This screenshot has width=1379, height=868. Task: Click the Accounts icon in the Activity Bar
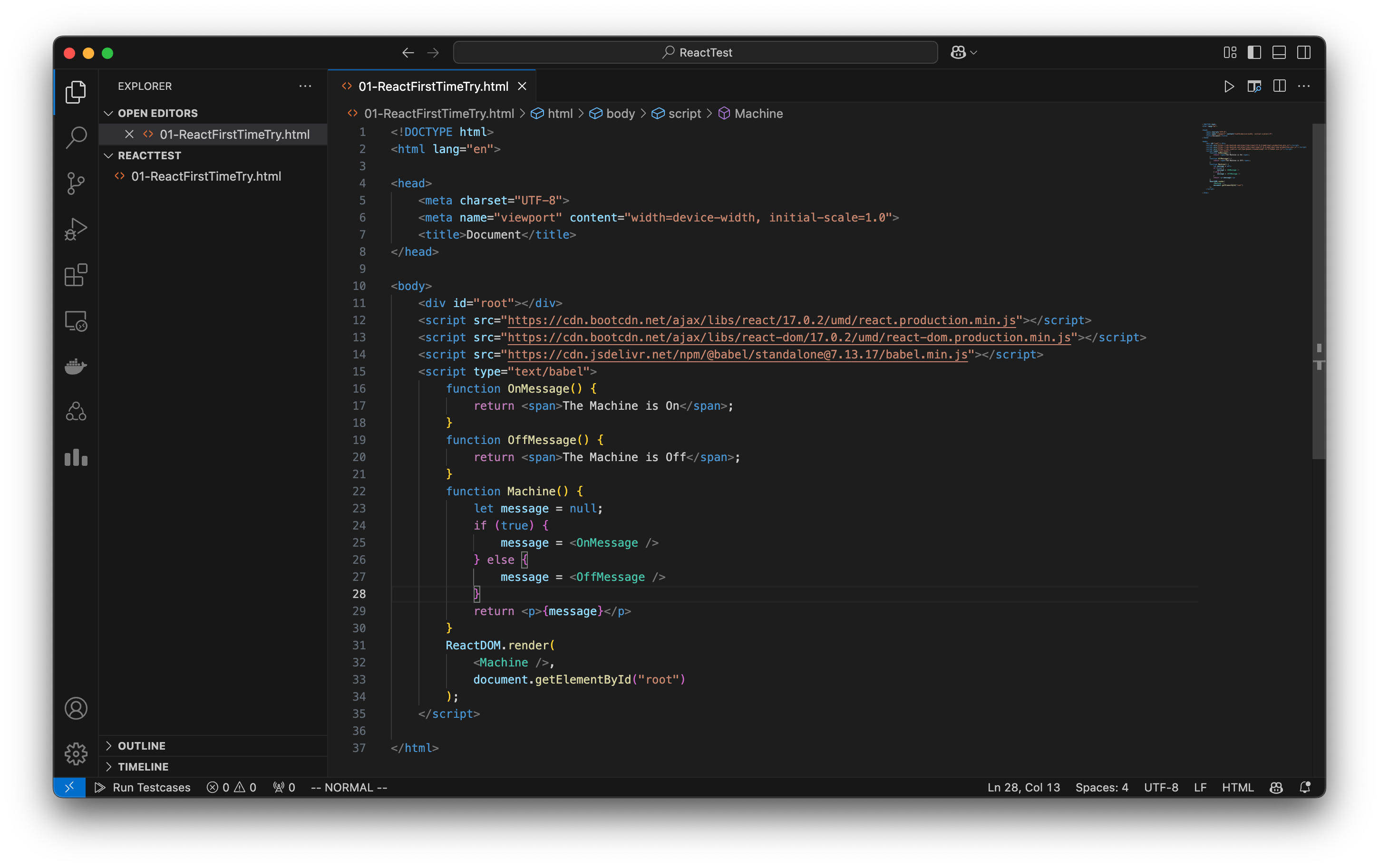76,708
